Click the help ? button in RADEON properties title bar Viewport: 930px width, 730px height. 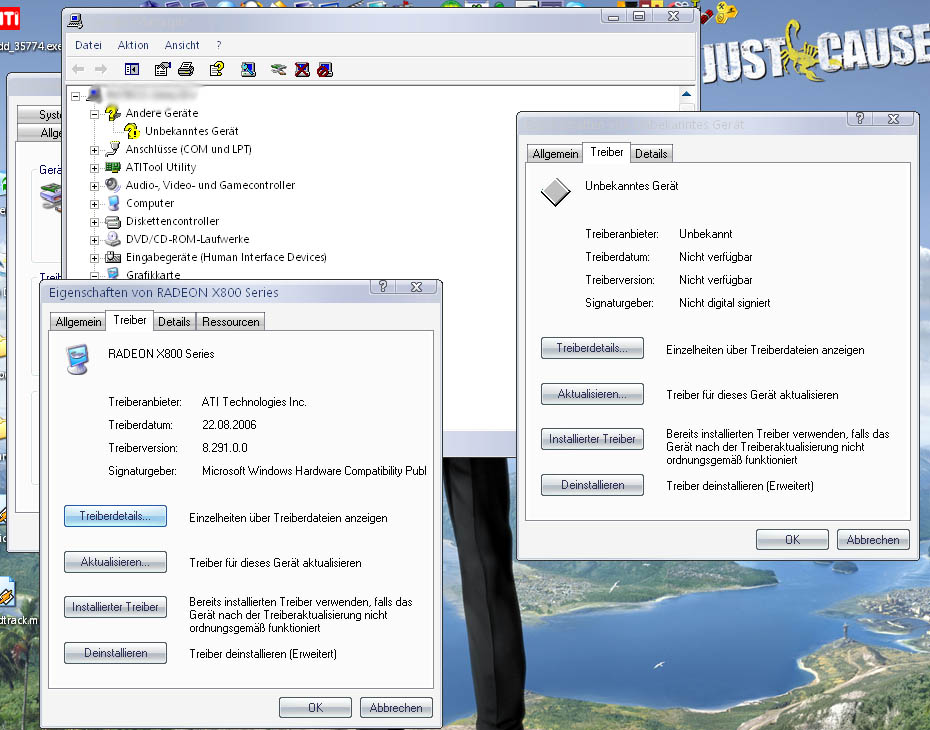click(383, 286)
